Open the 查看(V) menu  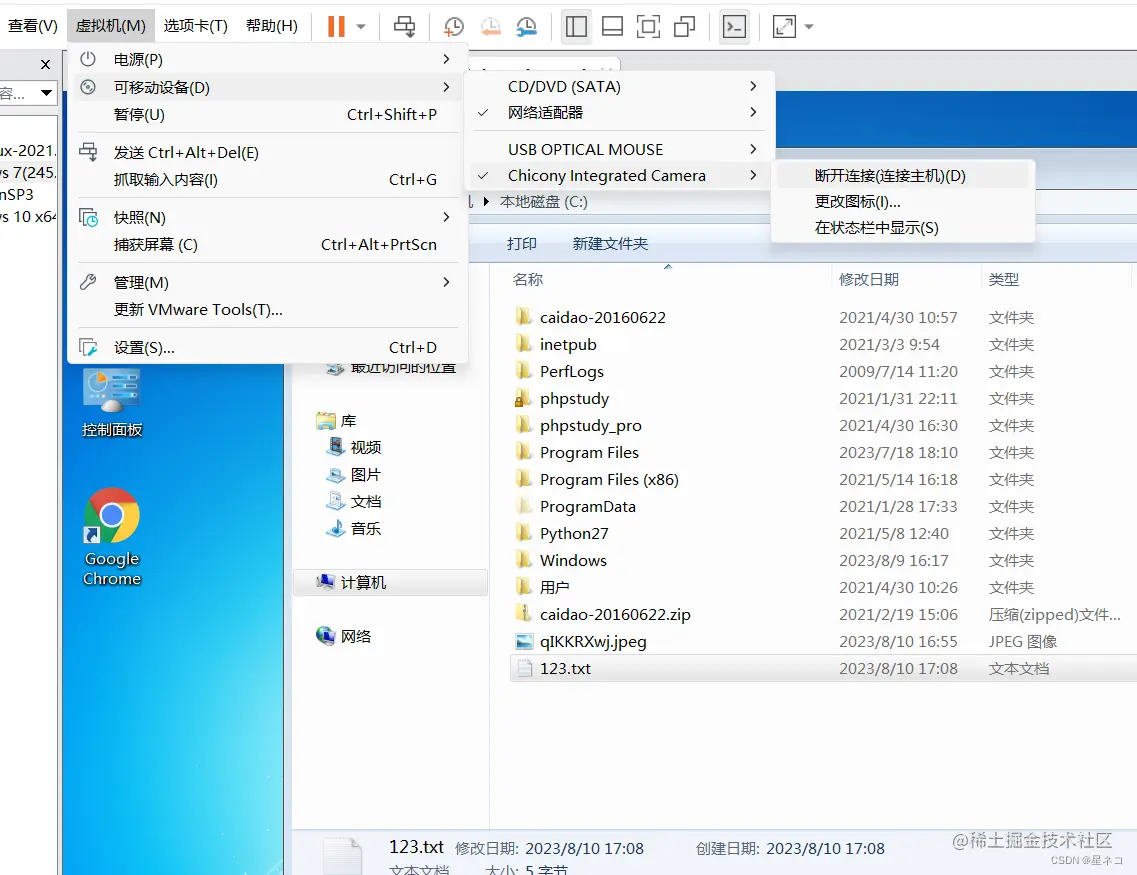pos(33,26)
